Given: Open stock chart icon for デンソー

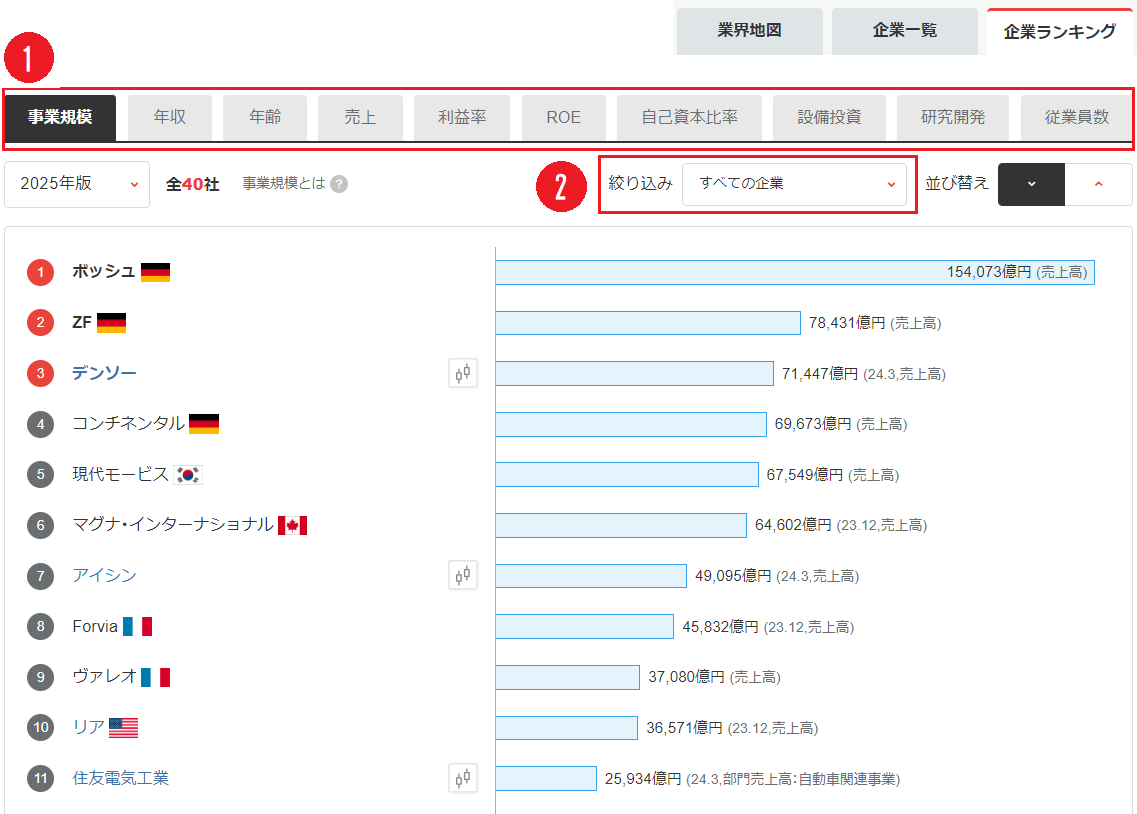Looking at the screenshot, I should tap(463, 373).
